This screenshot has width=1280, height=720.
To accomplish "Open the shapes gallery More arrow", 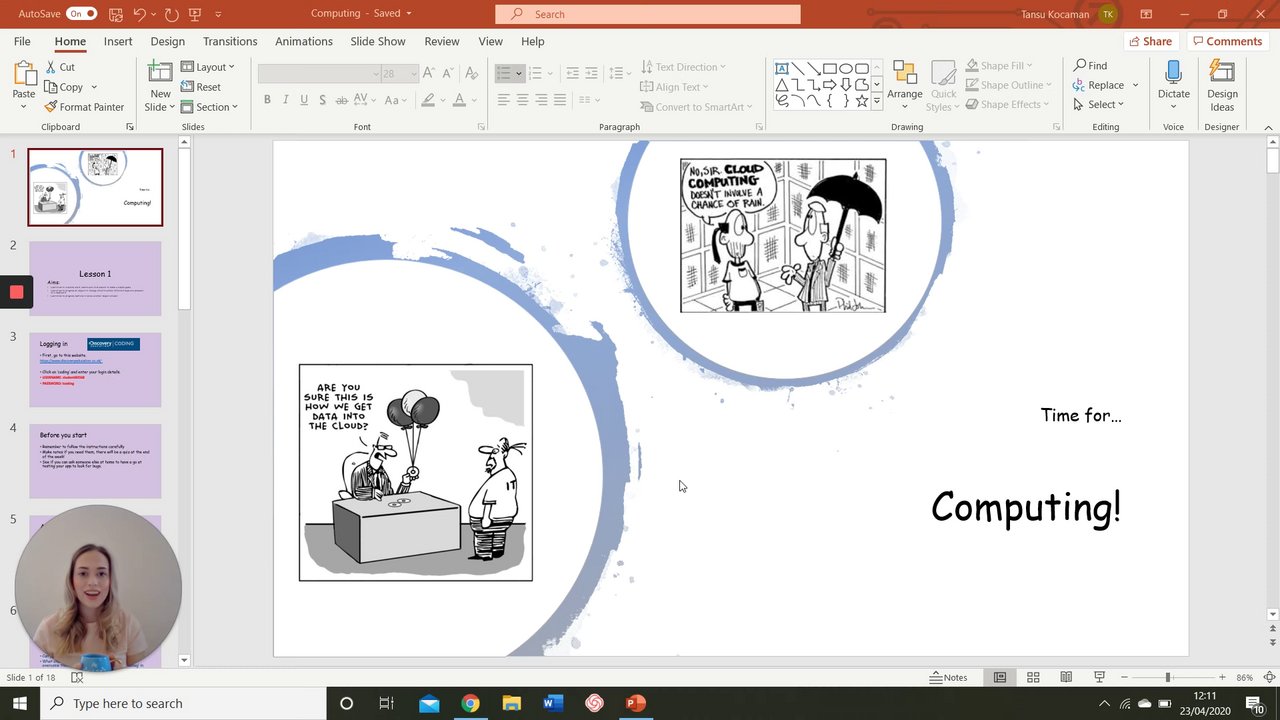I will (x=877, y=101).
